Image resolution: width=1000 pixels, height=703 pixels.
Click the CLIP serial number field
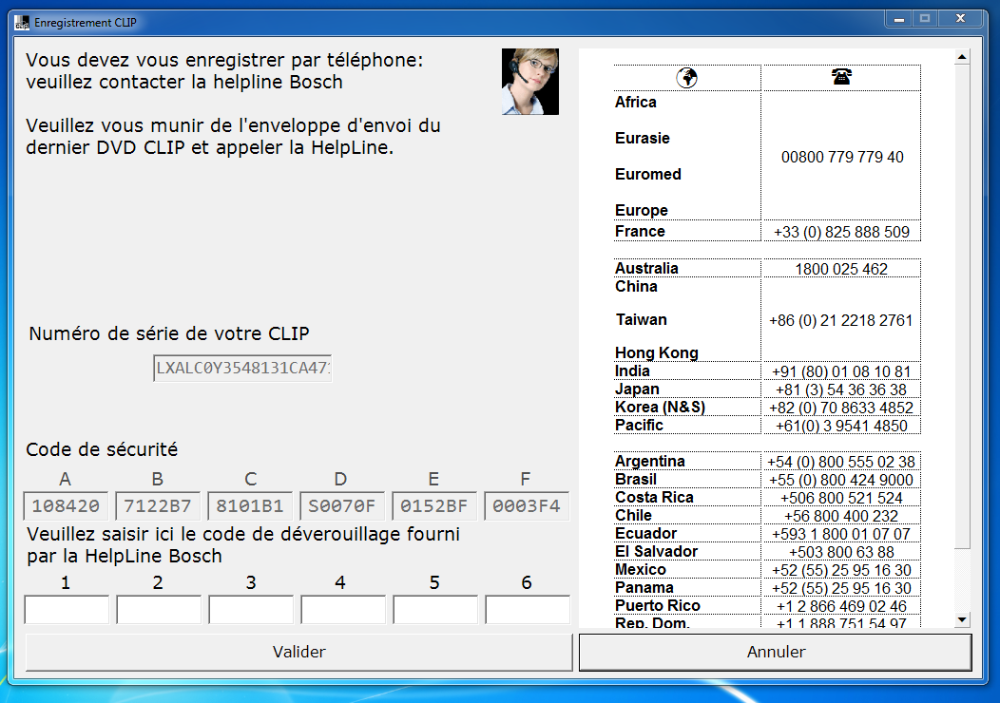click(x=242, y=368)
